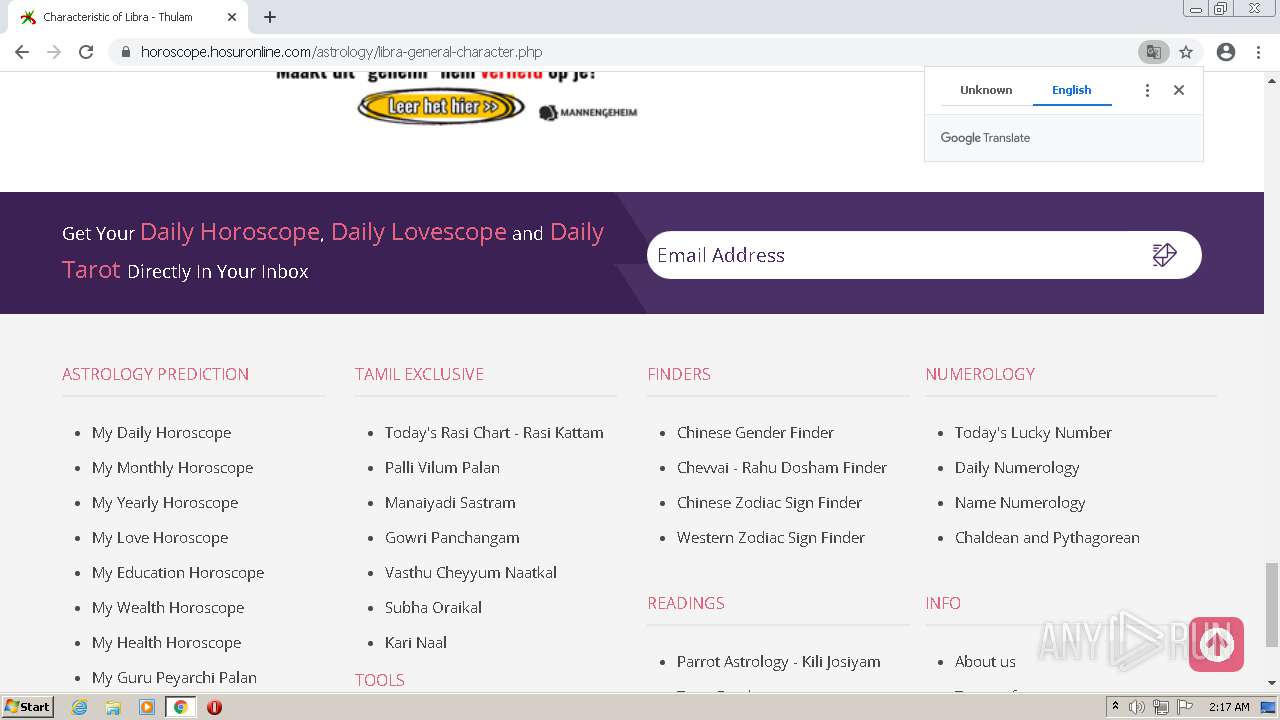
Task: Open the About us link
Action: 985,662
